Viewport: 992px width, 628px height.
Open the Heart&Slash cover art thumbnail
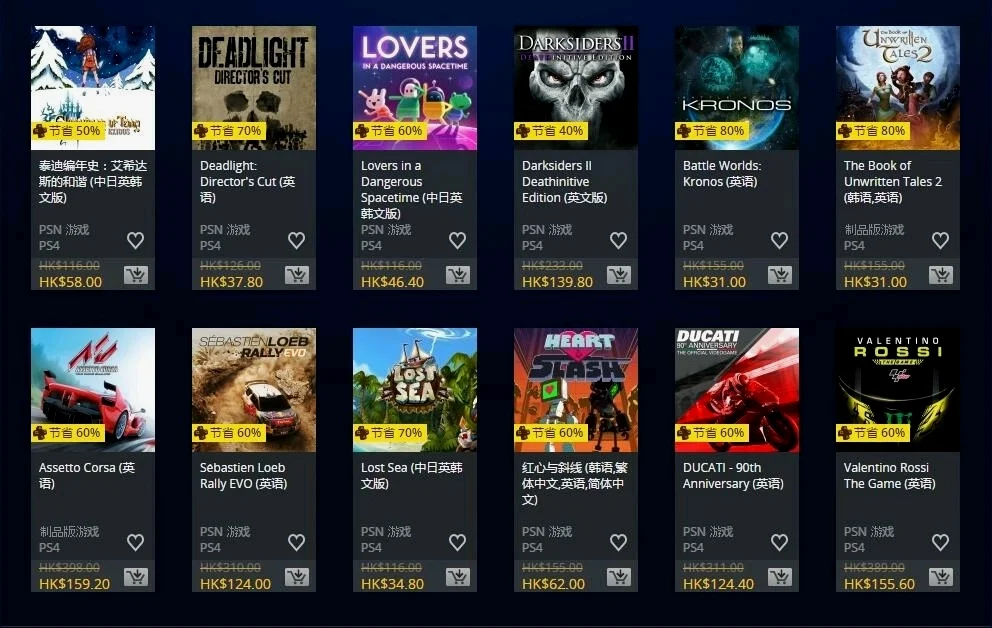point(576,390)
